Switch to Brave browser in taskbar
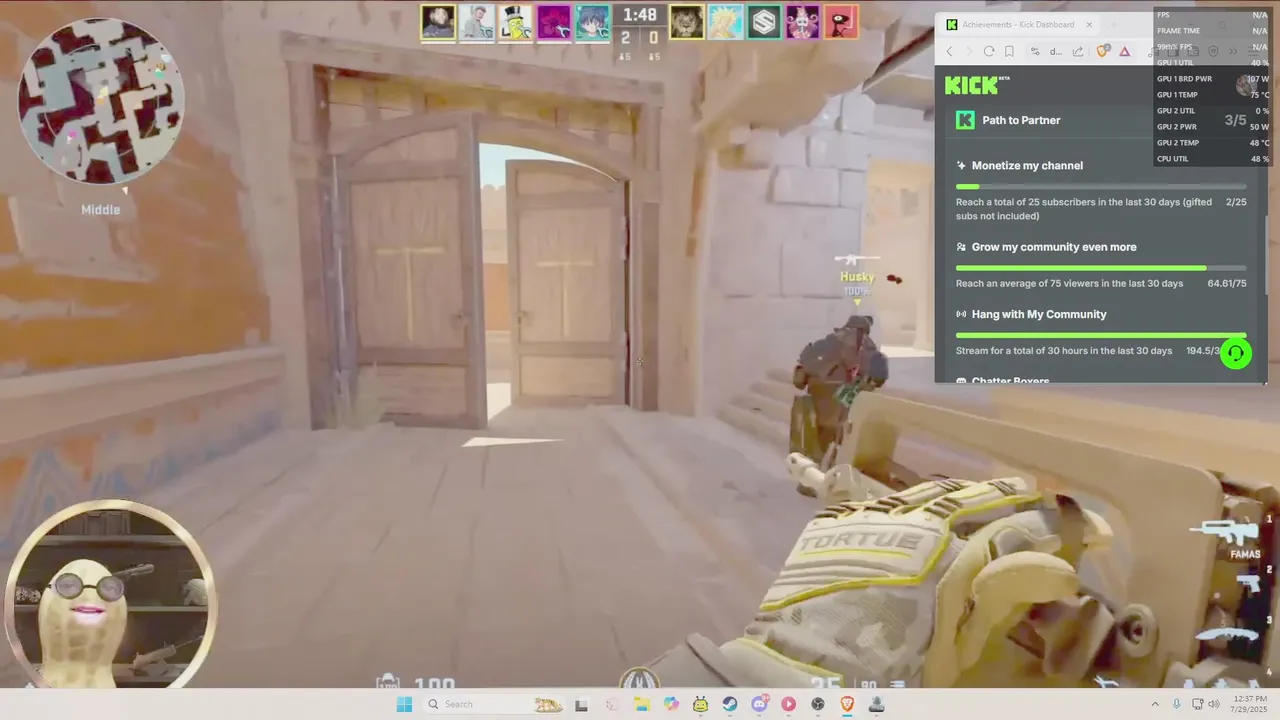The width and height of the screenshot is (1280, 720). click(x=847, y=704)
